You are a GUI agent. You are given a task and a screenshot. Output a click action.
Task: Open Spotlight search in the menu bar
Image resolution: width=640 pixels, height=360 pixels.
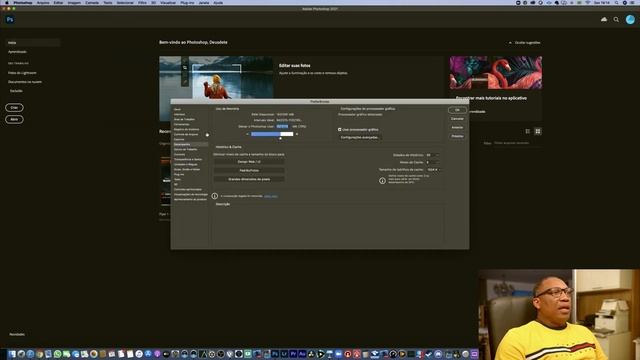(617, 2)
